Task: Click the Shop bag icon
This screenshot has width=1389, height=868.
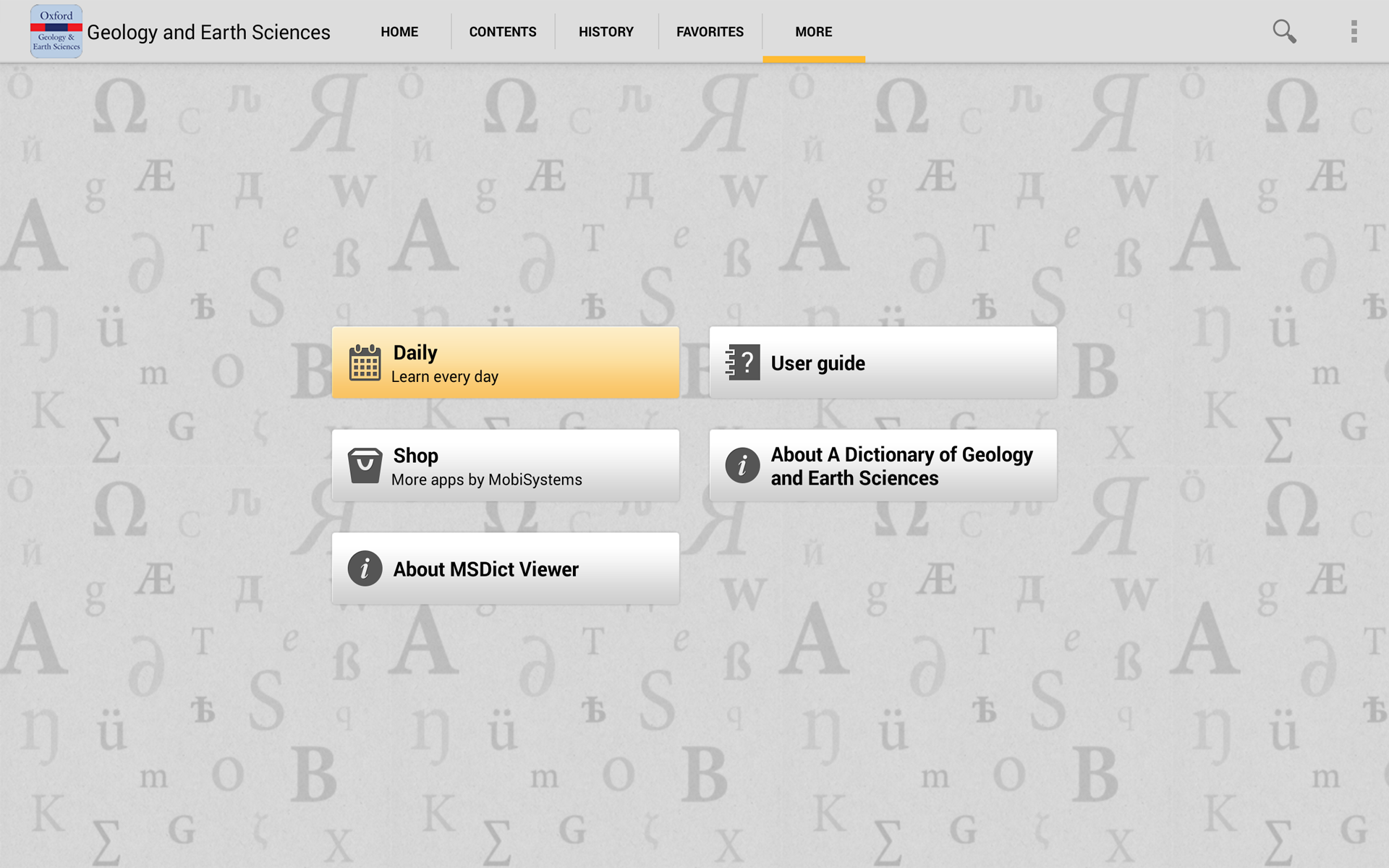Action: click(x=365, y=466)
